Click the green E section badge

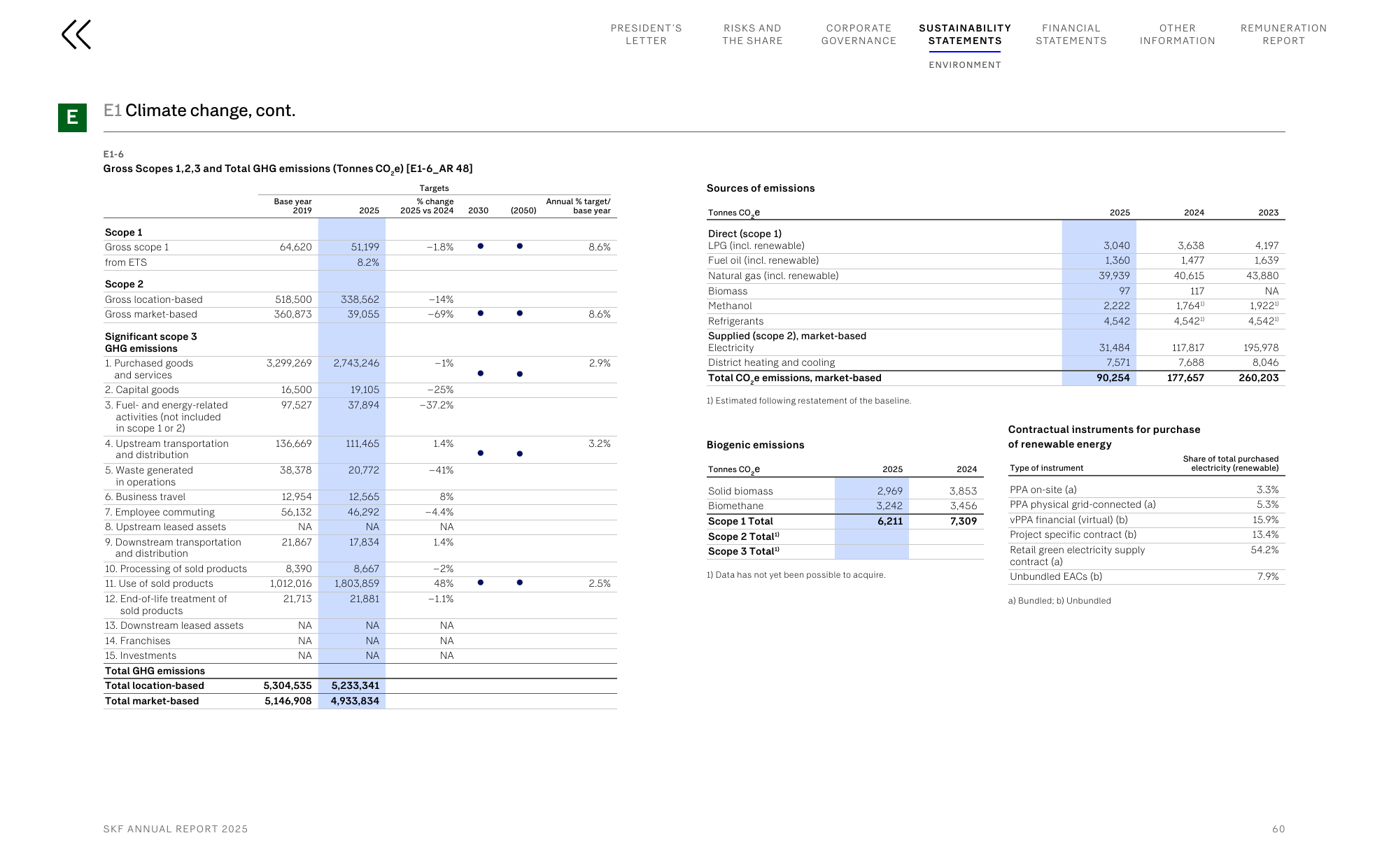pos(72,118)
